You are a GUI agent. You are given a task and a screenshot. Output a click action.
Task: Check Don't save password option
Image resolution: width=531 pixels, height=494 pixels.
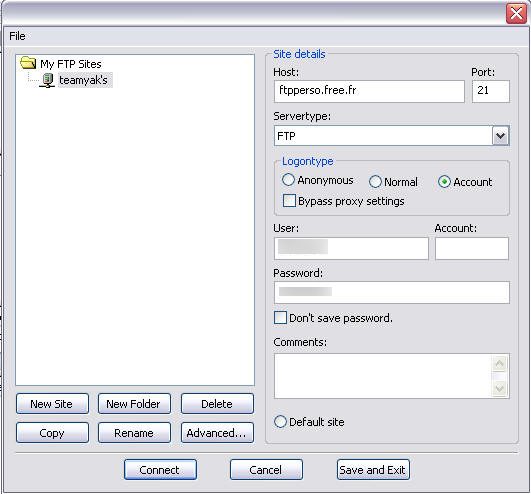(x=280, y=318)
